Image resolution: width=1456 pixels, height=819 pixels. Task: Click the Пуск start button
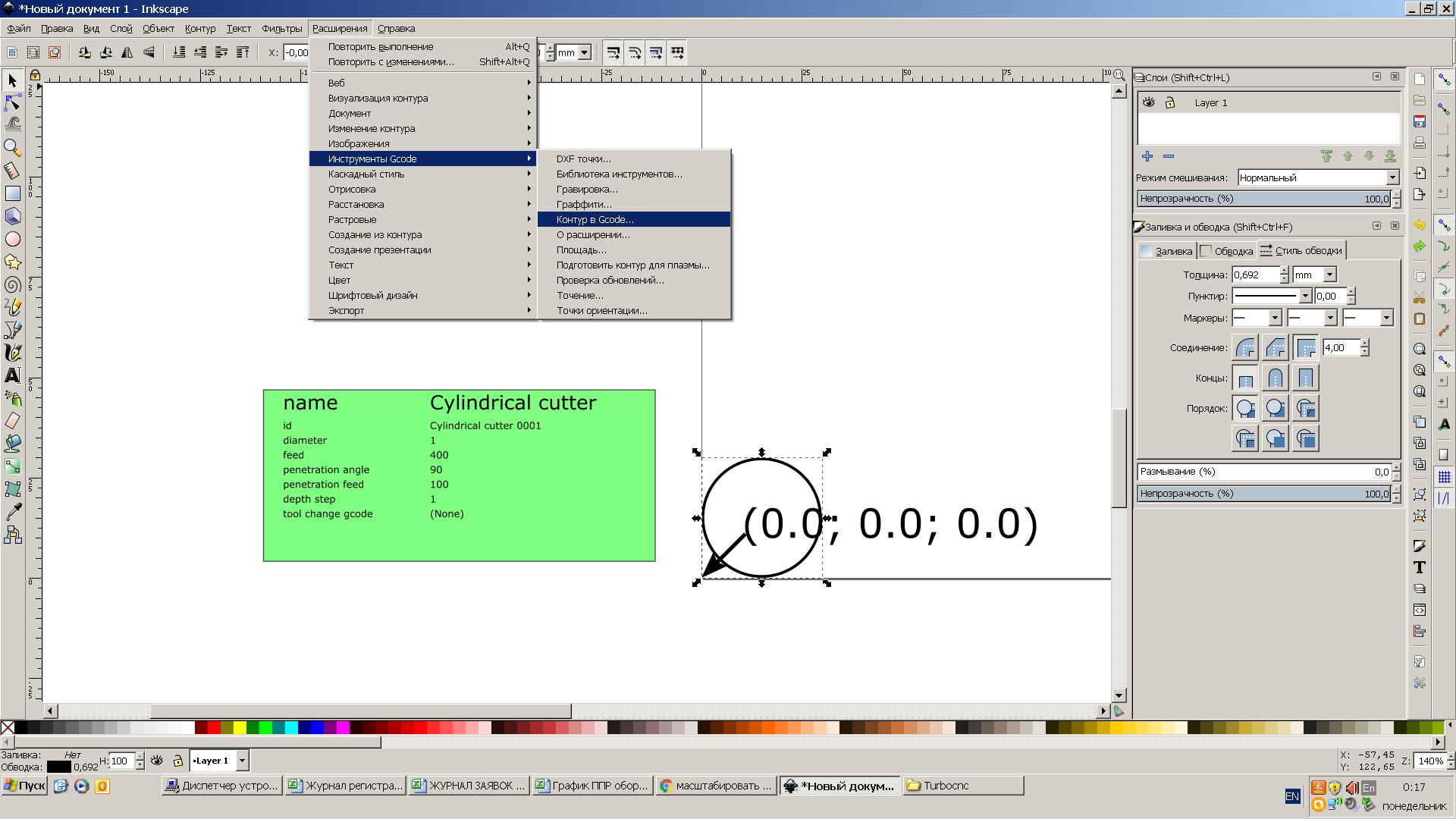[24, 786]
